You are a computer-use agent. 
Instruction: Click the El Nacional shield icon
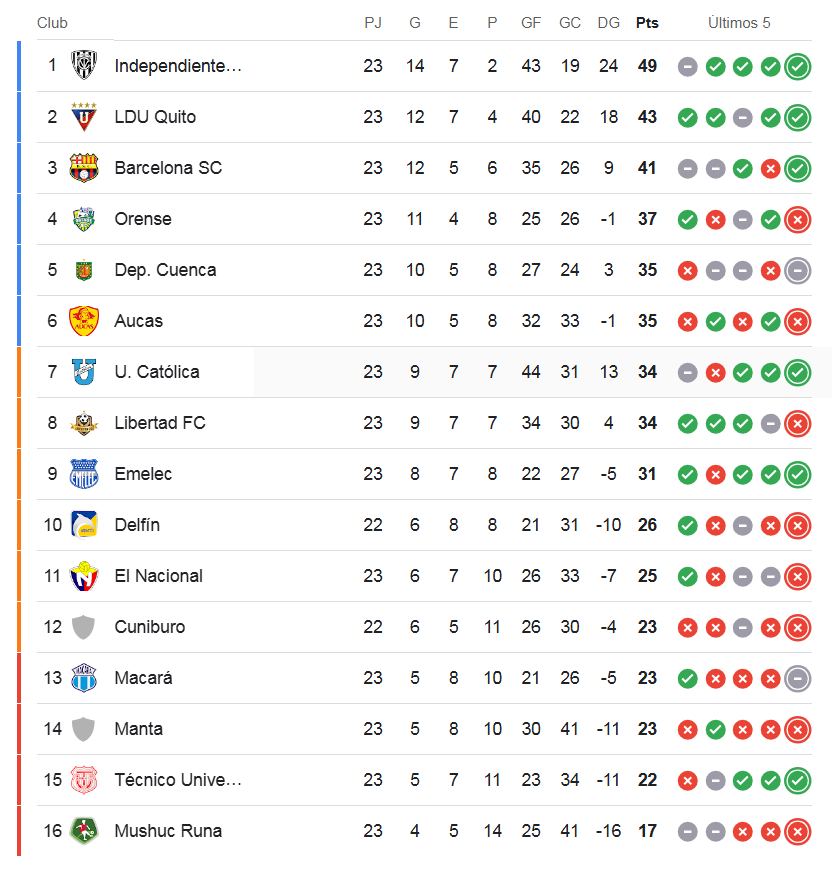pos(84,576)
